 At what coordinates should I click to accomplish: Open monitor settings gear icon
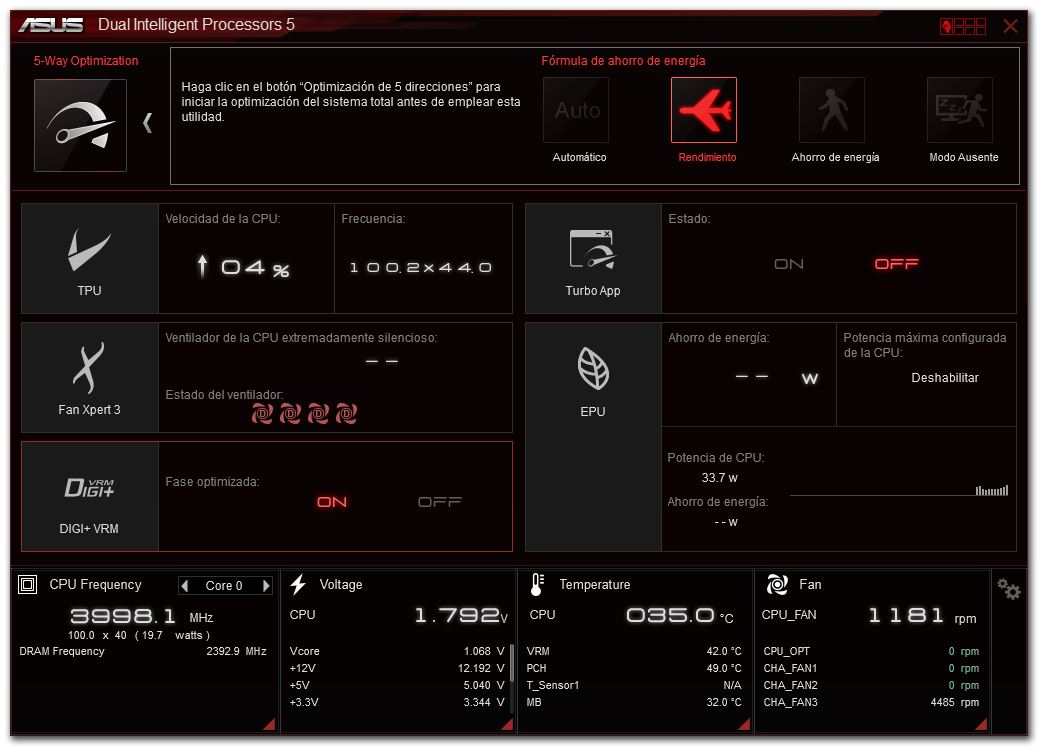point(1008,589)
